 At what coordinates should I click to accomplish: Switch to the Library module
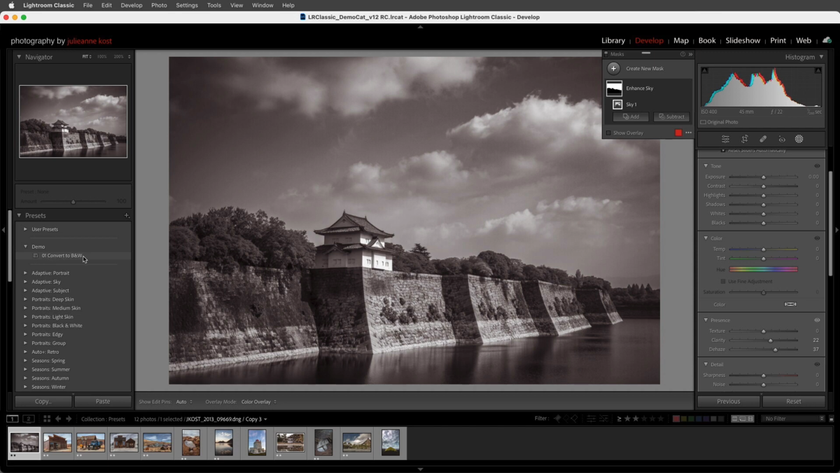pyautogui.click(x=613, y=41)
